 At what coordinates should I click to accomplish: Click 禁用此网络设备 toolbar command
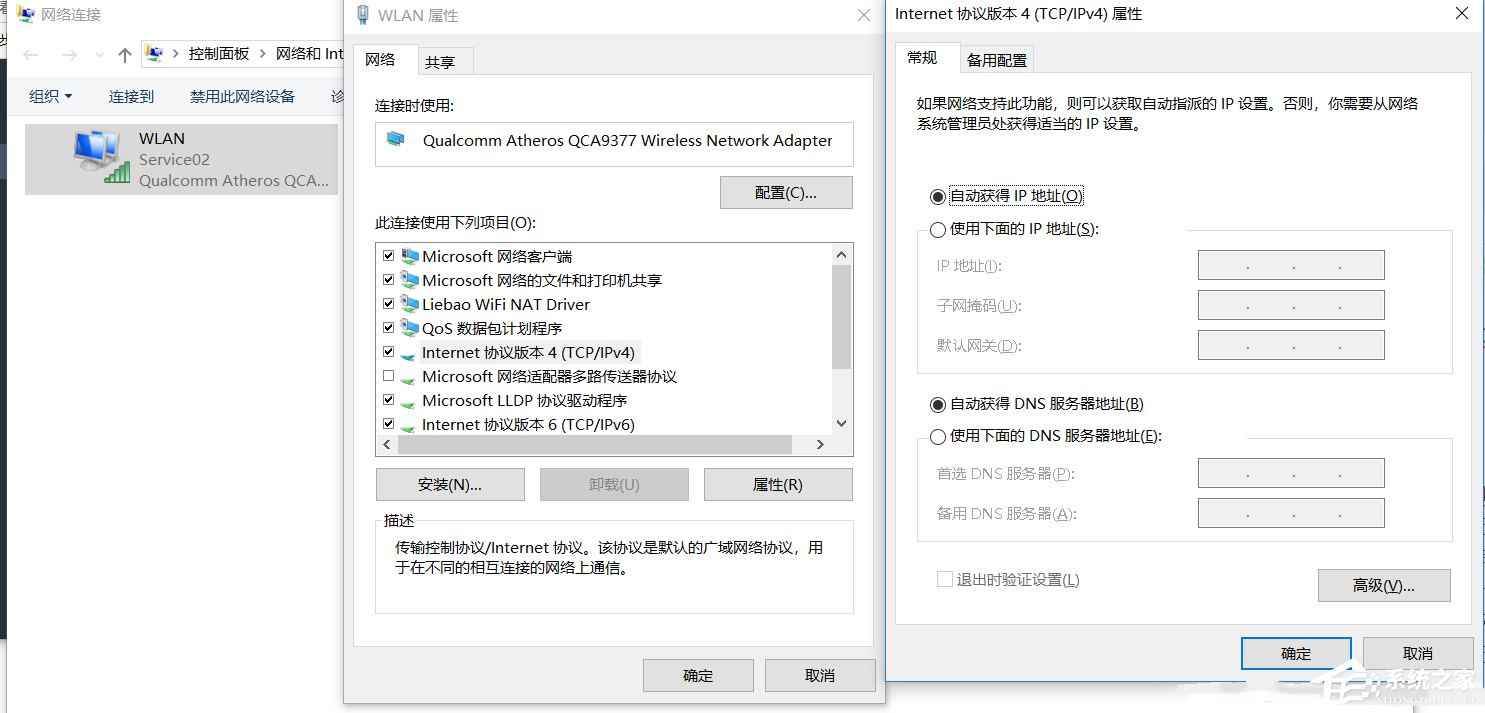tap(243, 96)
